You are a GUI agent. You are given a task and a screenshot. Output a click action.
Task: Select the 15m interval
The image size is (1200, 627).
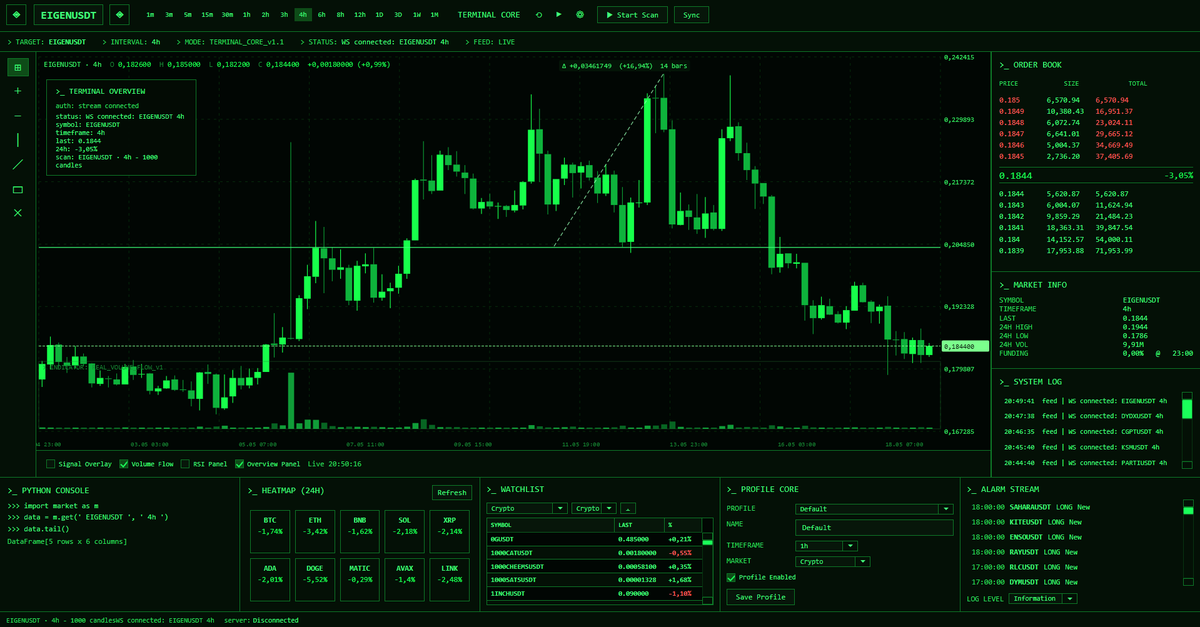coord(206,15)
